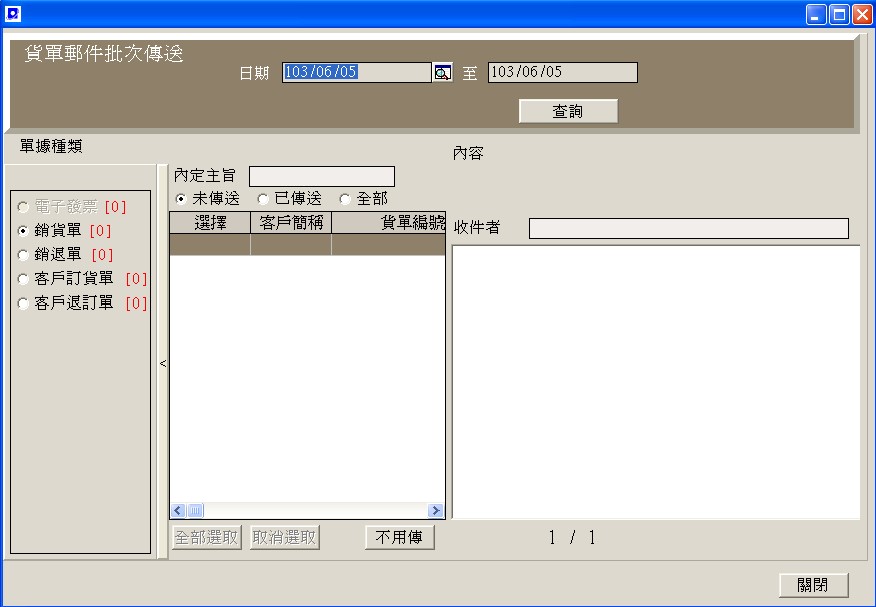
Task: Click the 查詢 query button
Action: pyautogui.click(x=568, y=111)
